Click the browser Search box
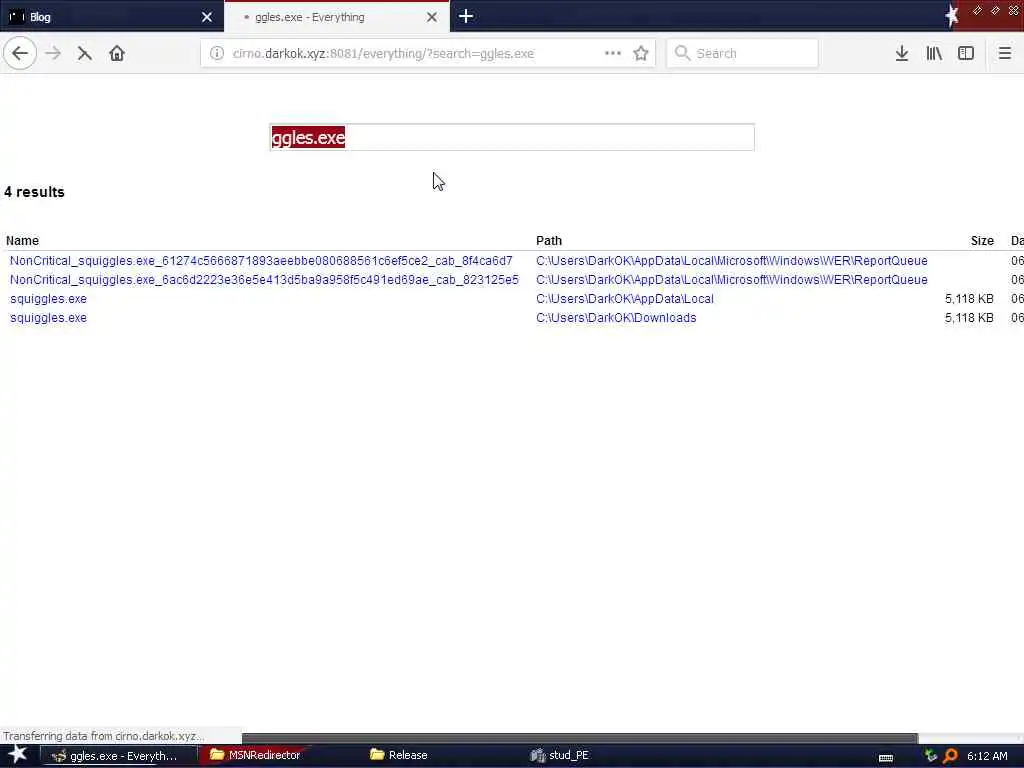Viewport: 1024px width, 768px height. pyautogui.click(x=742, y=54)
